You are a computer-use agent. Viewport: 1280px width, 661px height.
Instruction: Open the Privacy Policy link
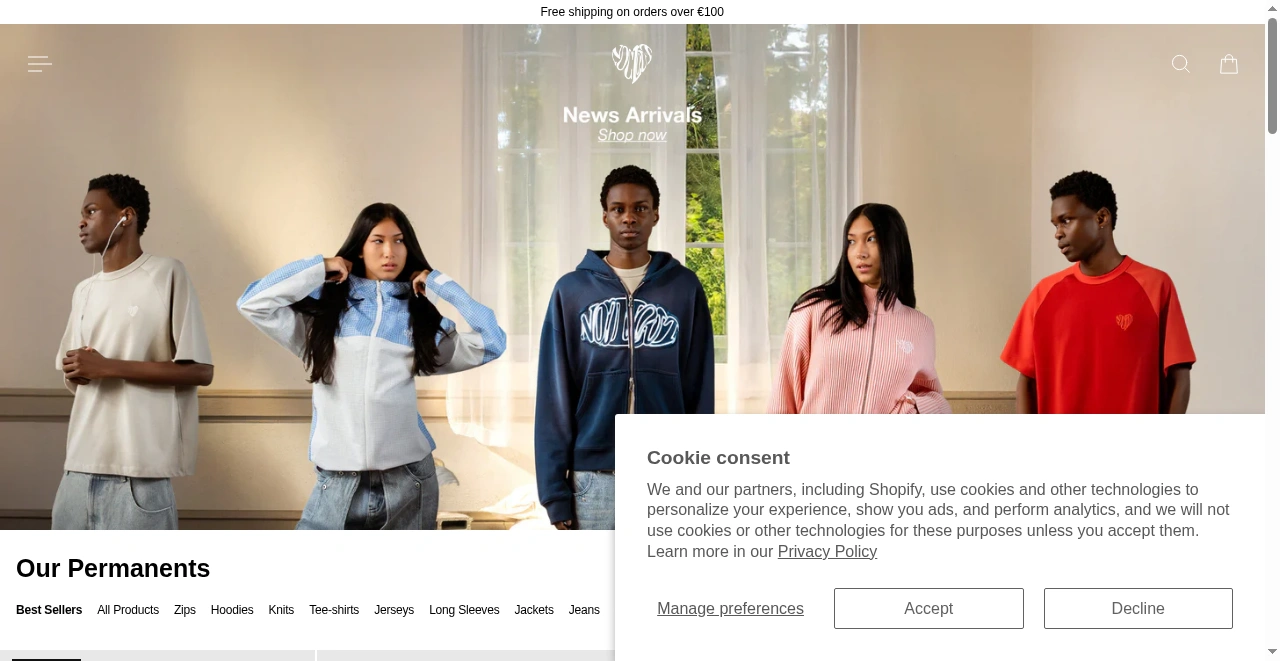[827, 552]
